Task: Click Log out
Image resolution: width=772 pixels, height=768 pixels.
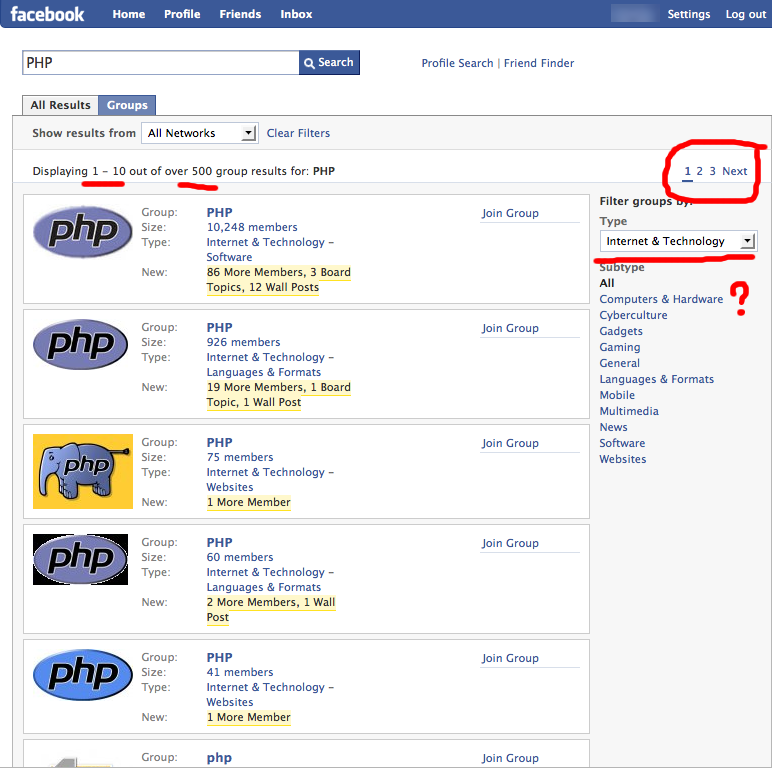Action: pyautogui.click(x=746, y=14)
